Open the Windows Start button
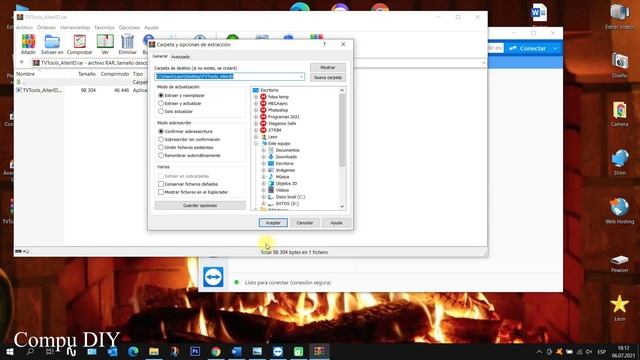Screen dimensions: 640x360 click(10, 351)
